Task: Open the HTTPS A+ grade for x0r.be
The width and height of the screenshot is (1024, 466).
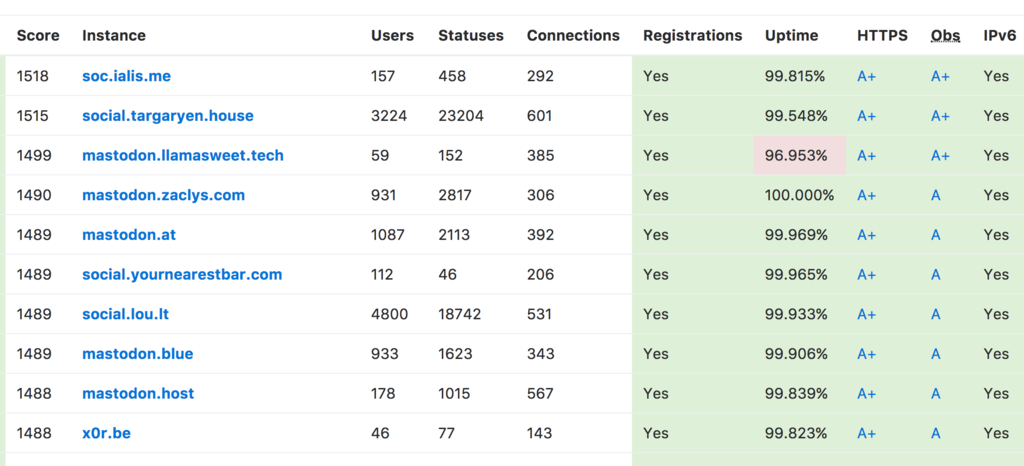Action: tap(867, 433)
